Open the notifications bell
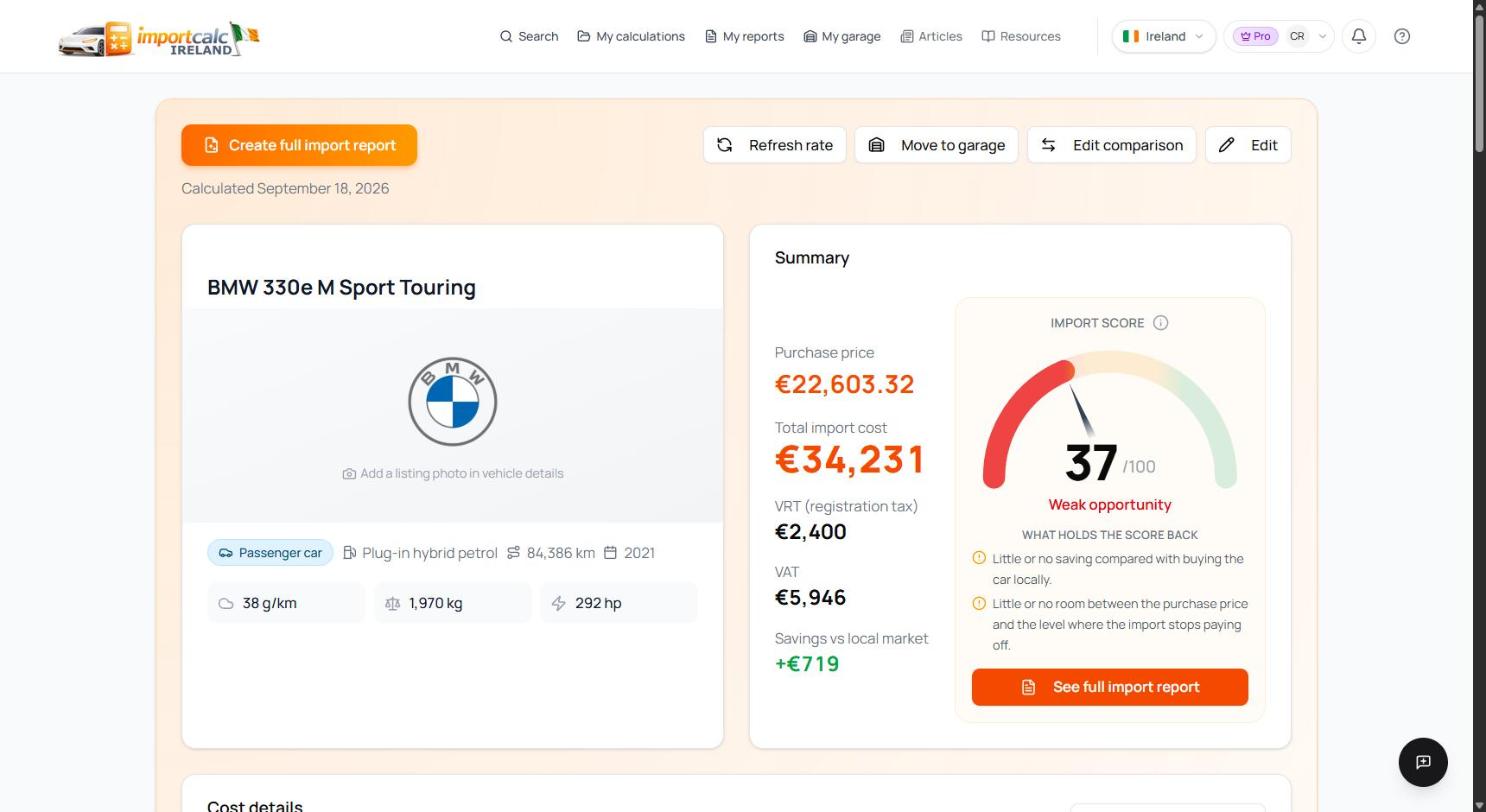The image size is (1486, 812). (1359, 36)
